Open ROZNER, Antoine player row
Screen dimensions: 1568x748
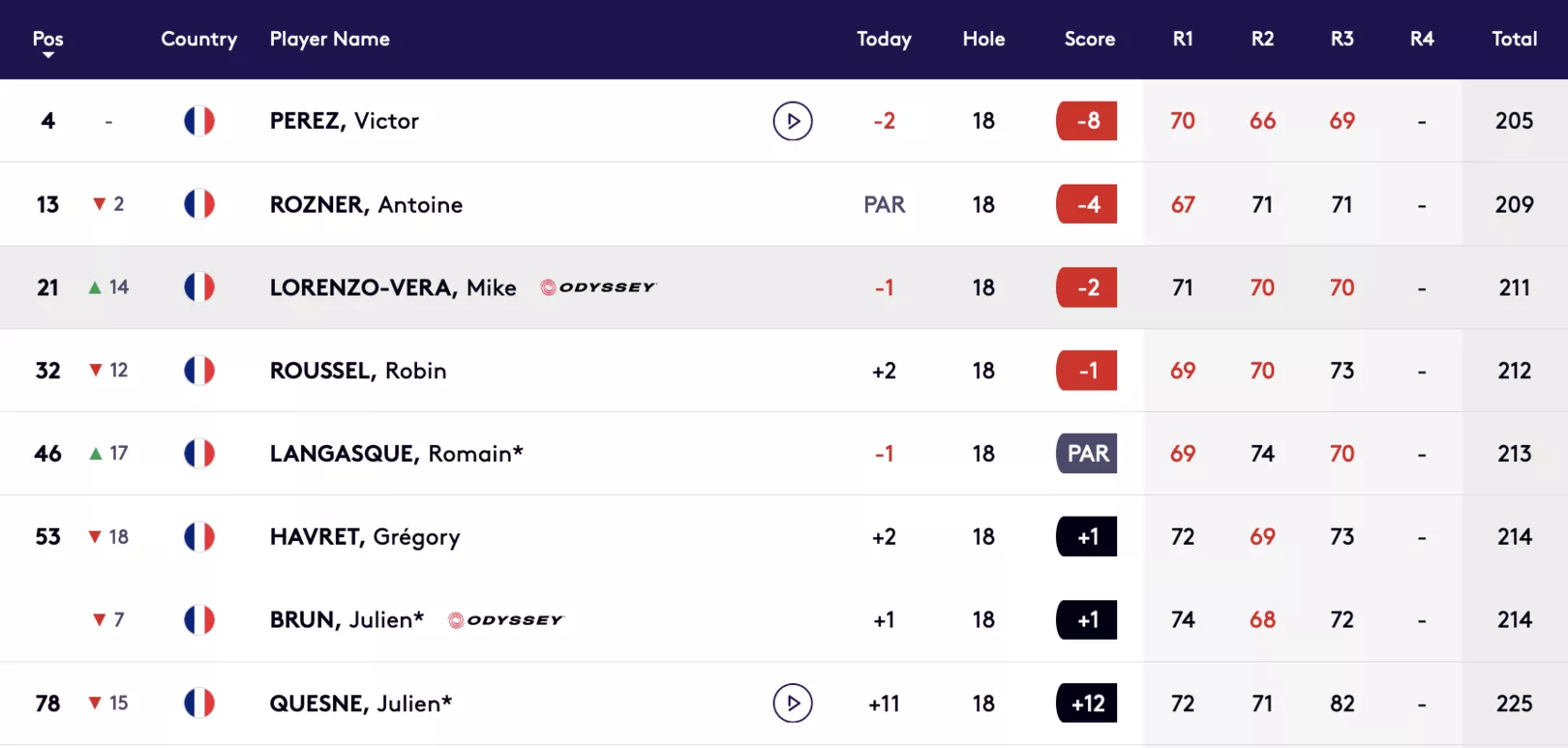click(x=784, y=204)
